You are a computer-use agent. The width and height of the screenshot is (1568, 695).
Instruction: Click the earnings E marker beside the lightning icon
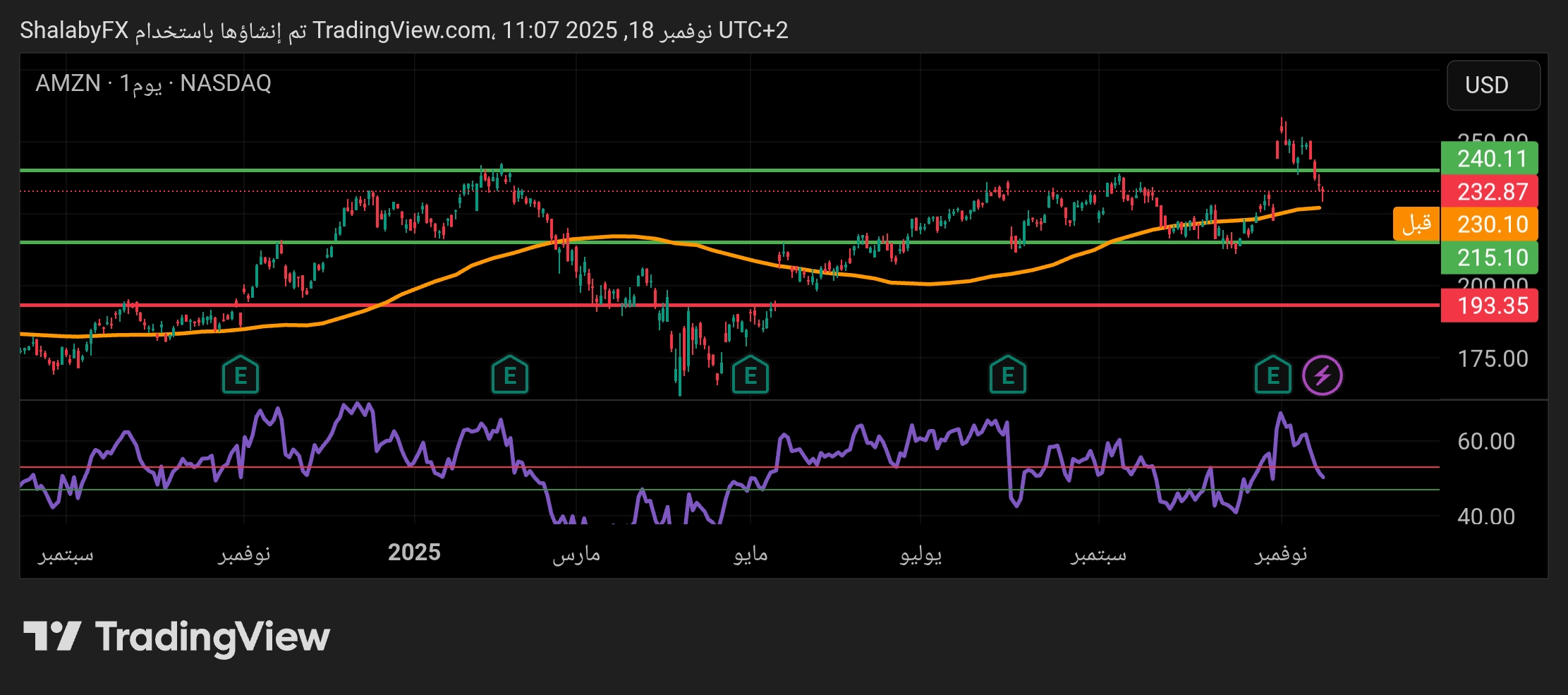pos(1272,375)
